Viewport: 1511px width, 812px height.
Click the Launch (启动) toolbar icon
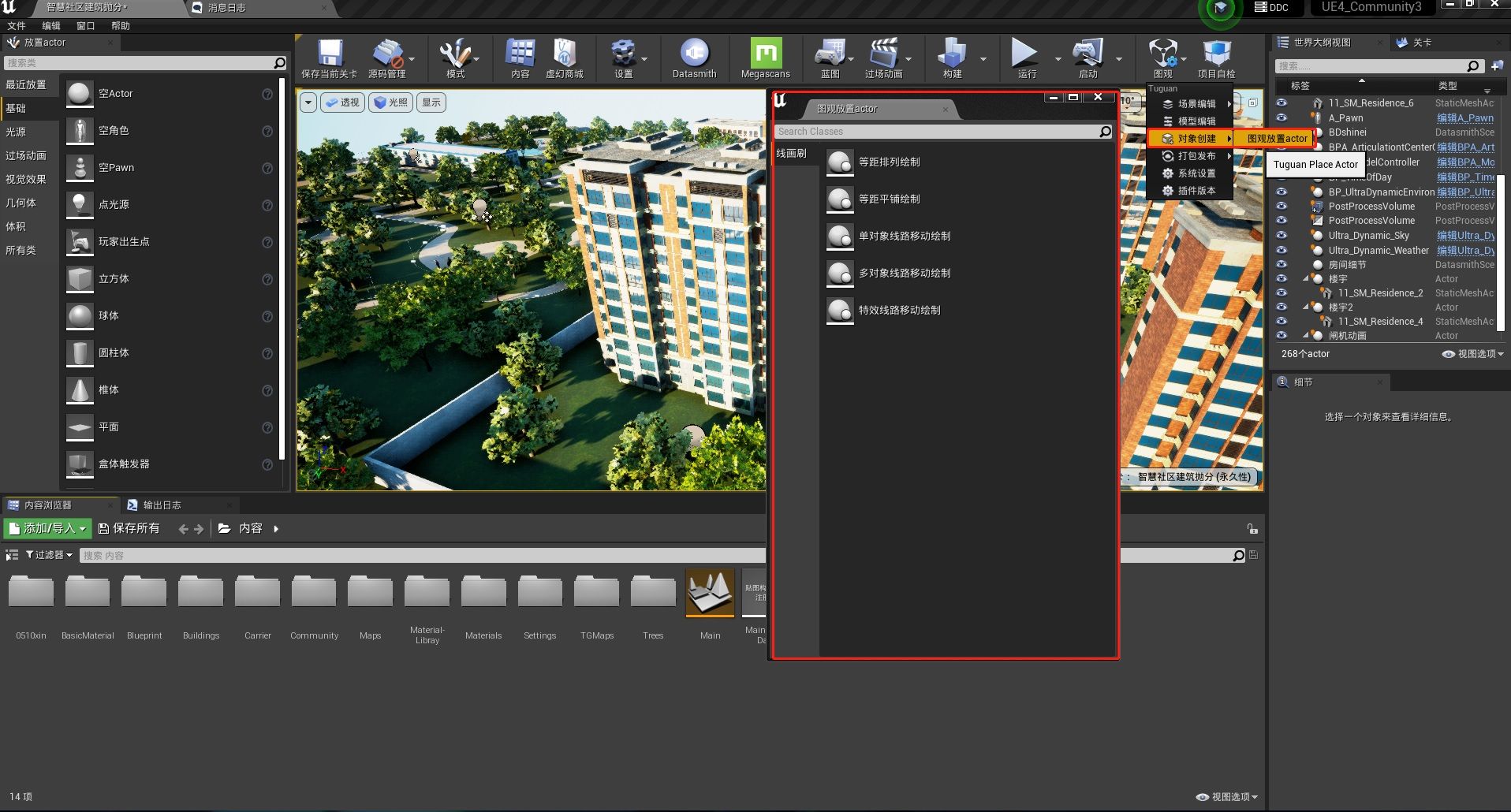pos(1088,54)
